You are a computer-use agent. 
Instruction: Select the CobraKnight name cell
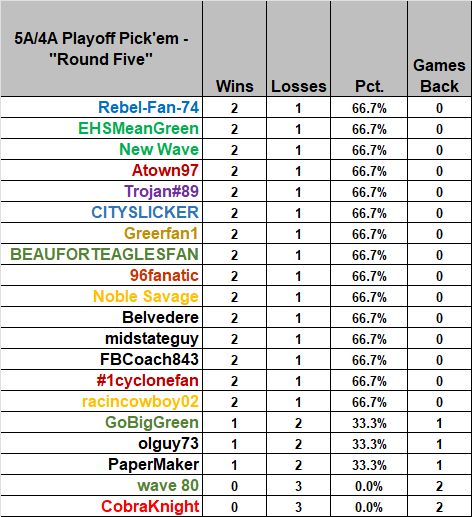[101, 506]
